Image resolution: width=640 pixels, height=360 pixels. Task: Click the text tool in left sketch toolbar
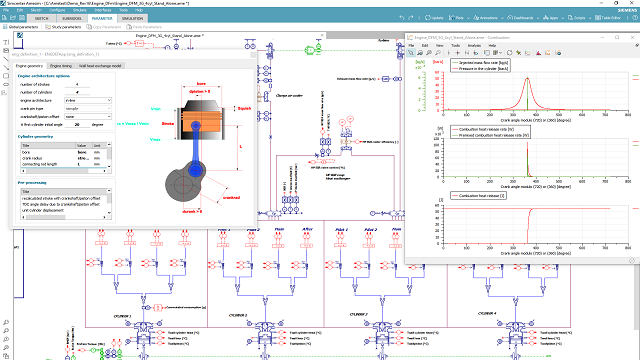click(x=6, y=42)
